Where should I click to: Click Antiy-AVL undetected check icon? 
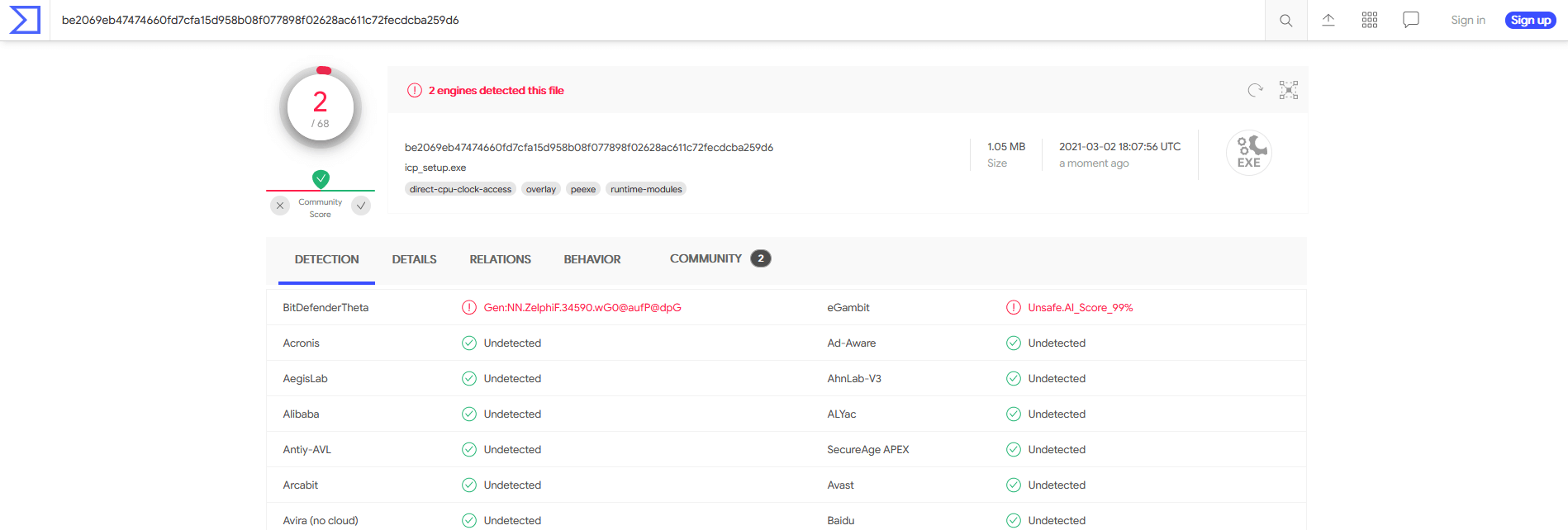469,449
